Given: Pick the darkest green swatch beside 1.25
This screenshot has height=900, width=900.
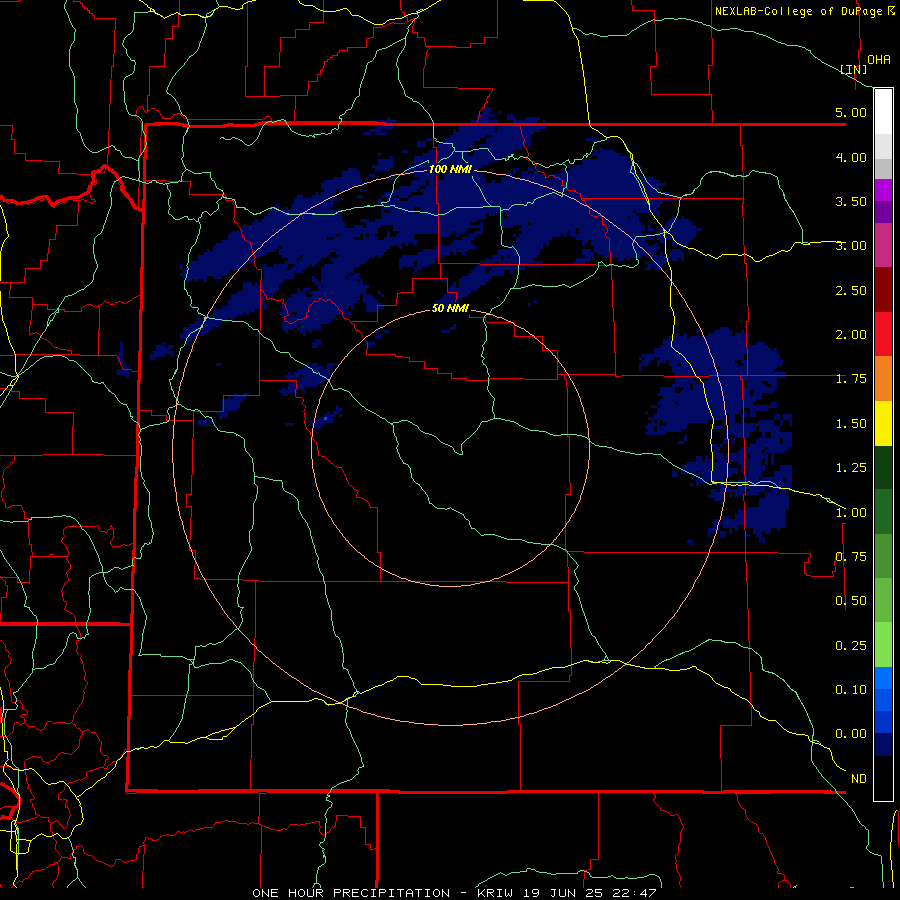Looking at the screenshot, I should 883,467.
